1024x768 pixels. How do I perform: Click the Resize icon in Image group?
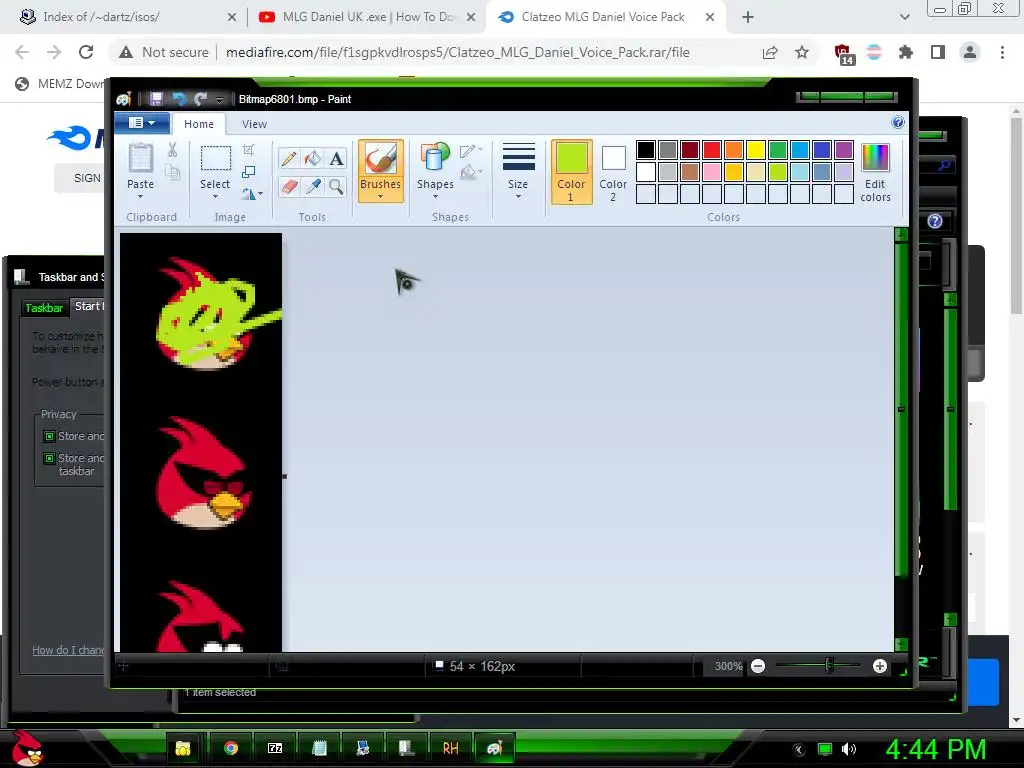tap(248, 172)
